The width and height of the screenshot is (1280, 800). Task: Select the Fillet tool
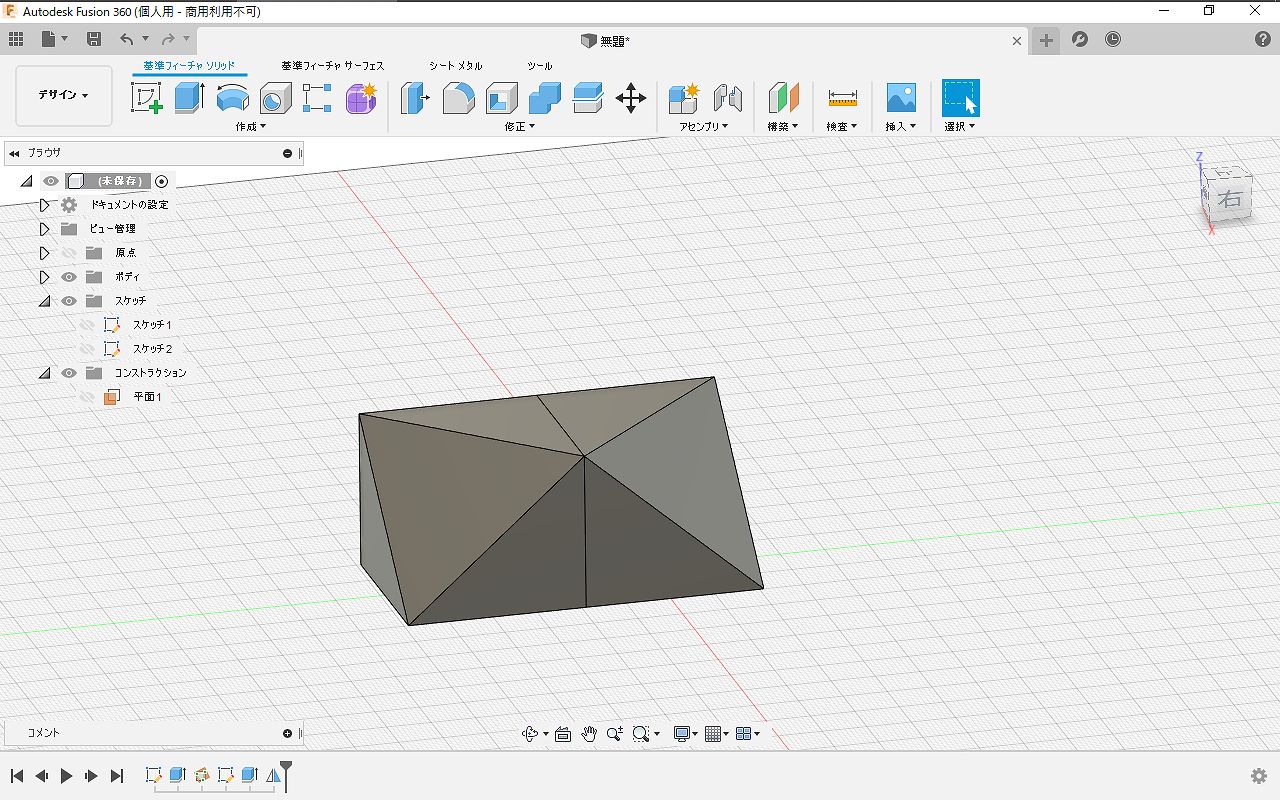pos(458,98)
